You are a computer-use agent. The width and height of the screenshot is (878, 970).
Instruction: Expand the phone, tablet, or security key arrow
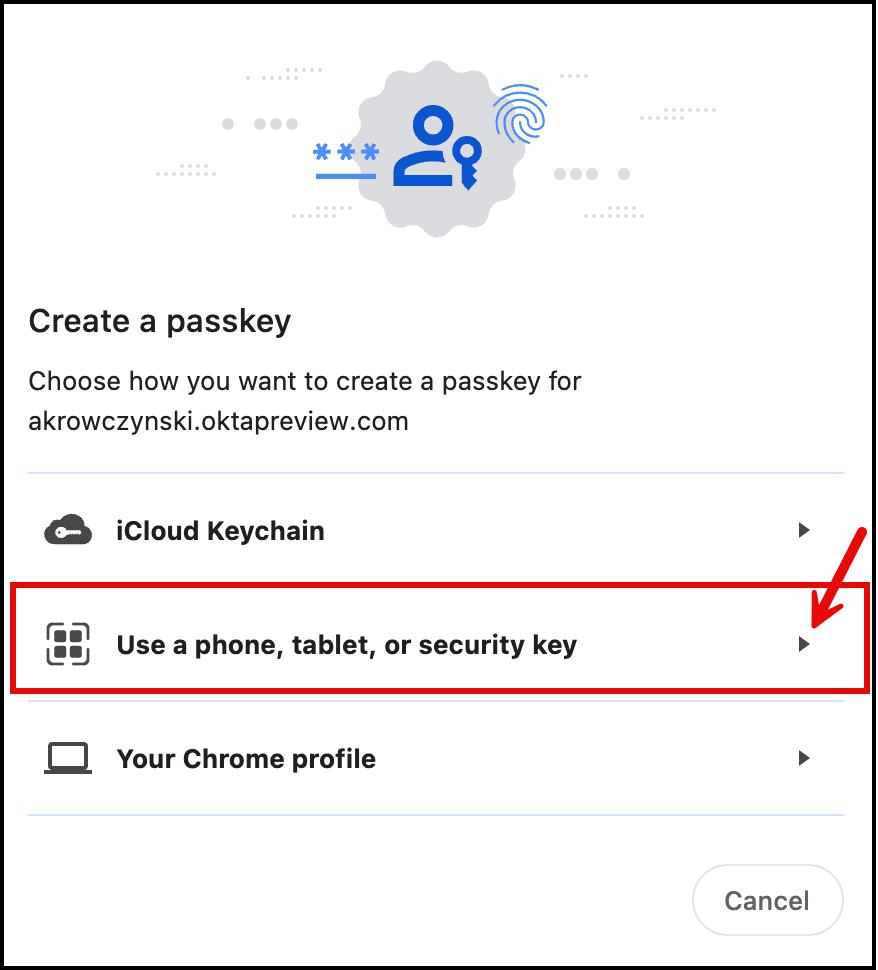(803, 645)
